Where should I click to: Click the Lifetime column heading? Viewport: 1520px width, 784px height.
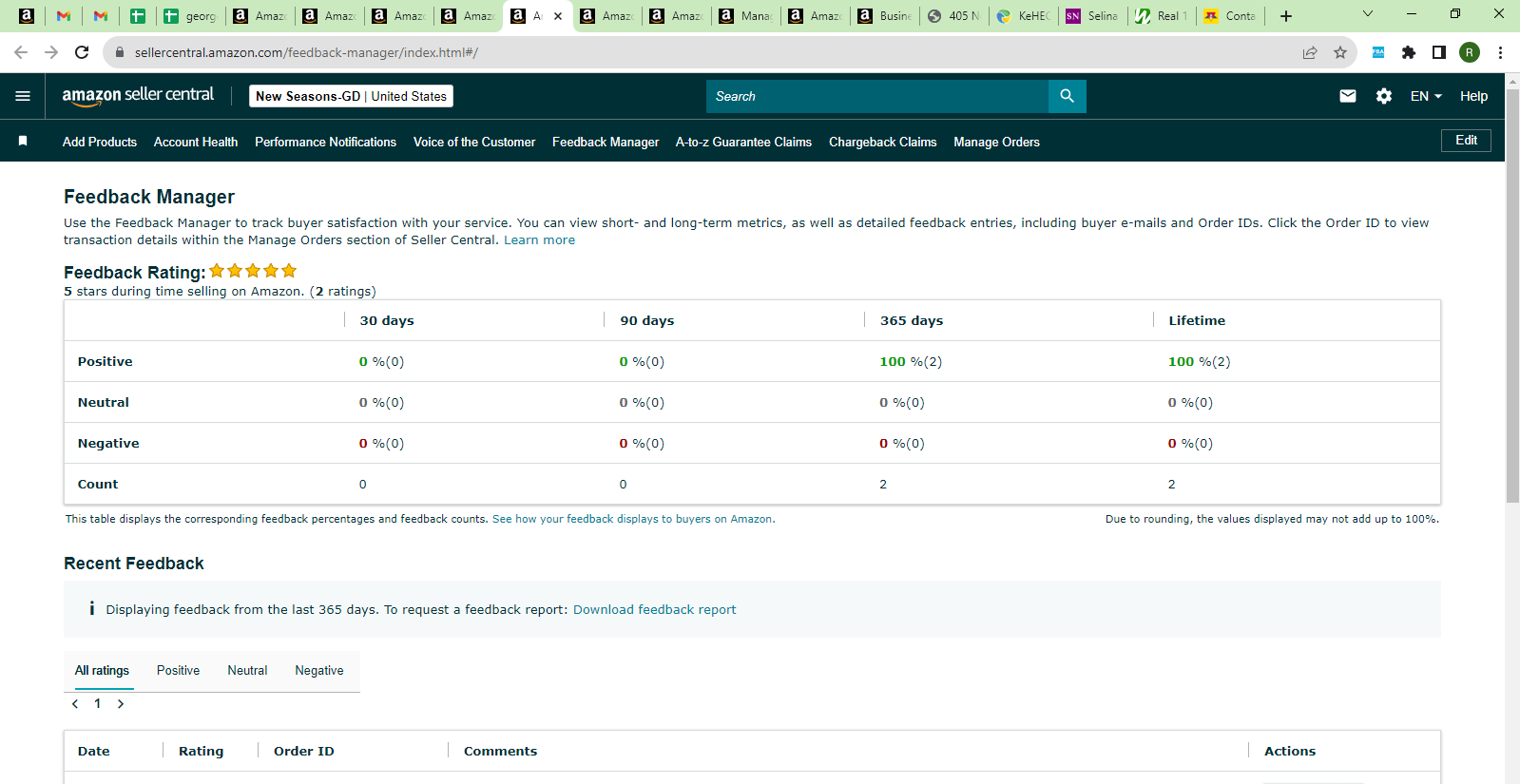click(1197, 320)
